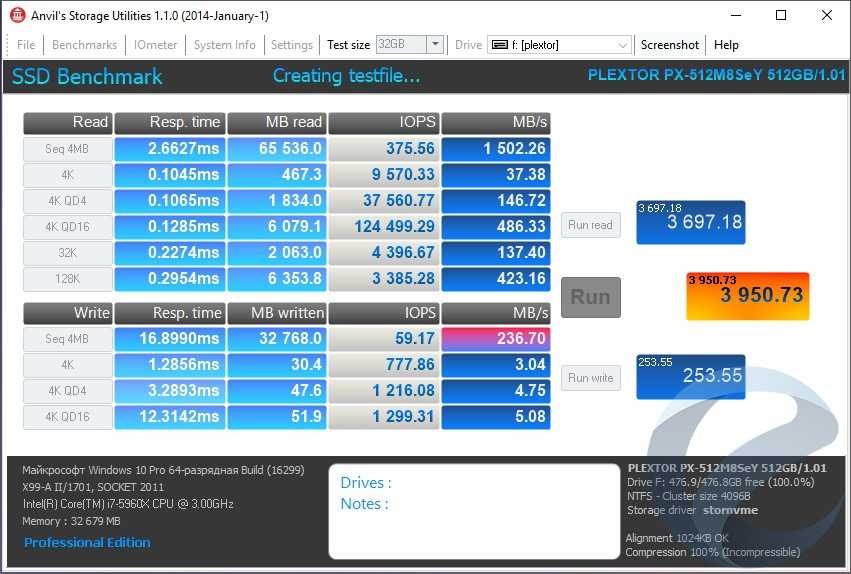Click the Run write button
851x574 pixels.
(590, 378)
